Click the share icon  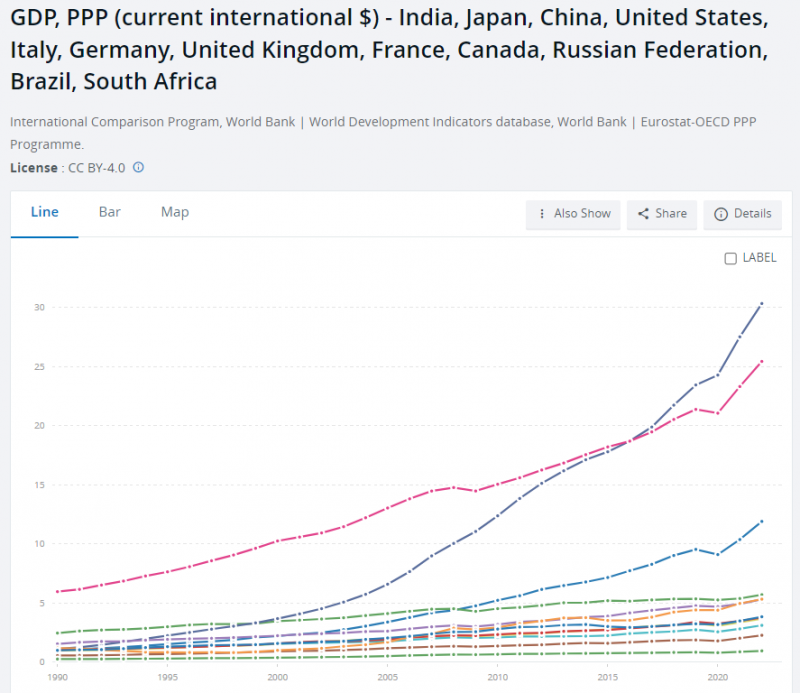pyautogui.click(x=643, y=214)
